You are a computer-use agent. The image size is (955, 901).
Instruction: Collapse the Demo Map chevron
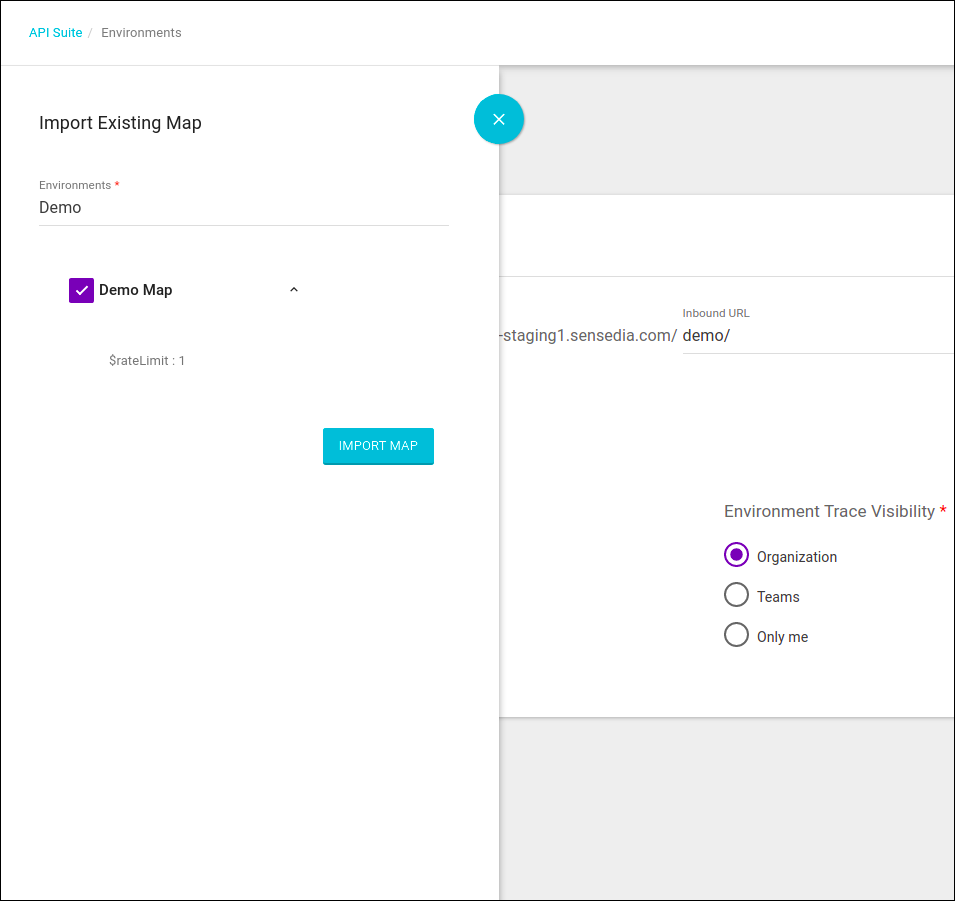tap(294, 290)
